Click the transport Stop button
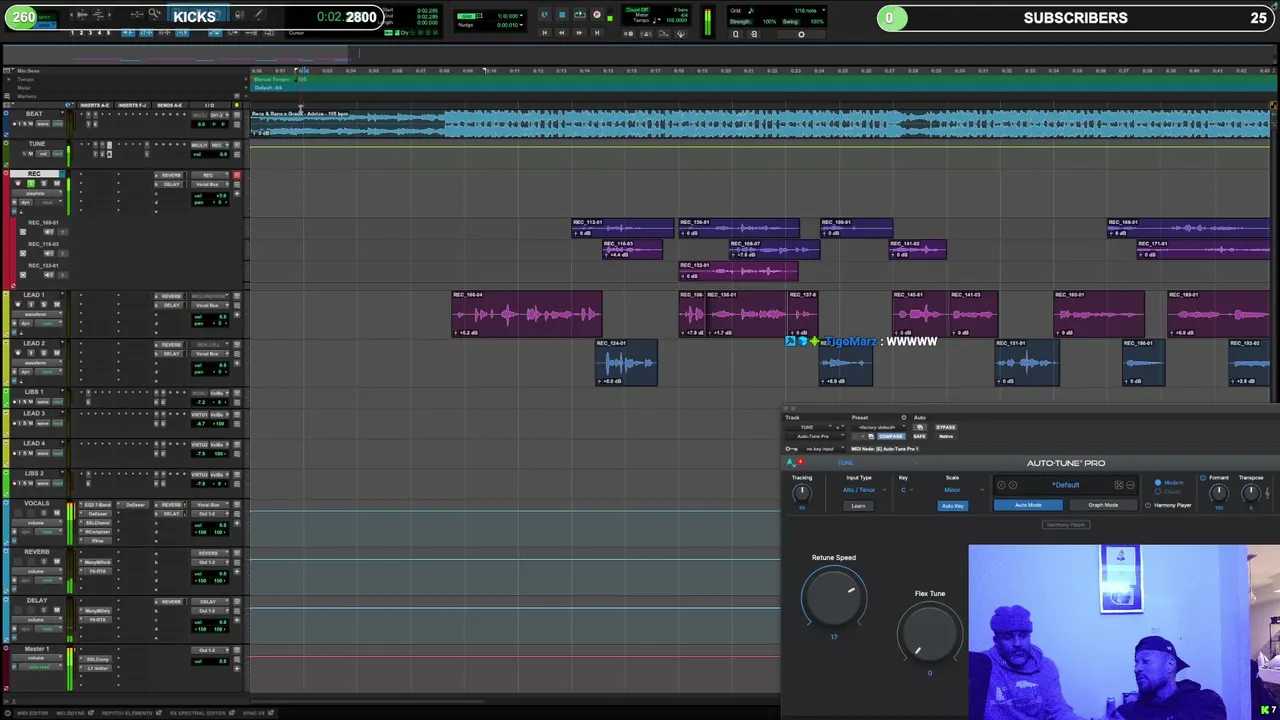This screenshot has height=720, width=1280. [562, 14]
